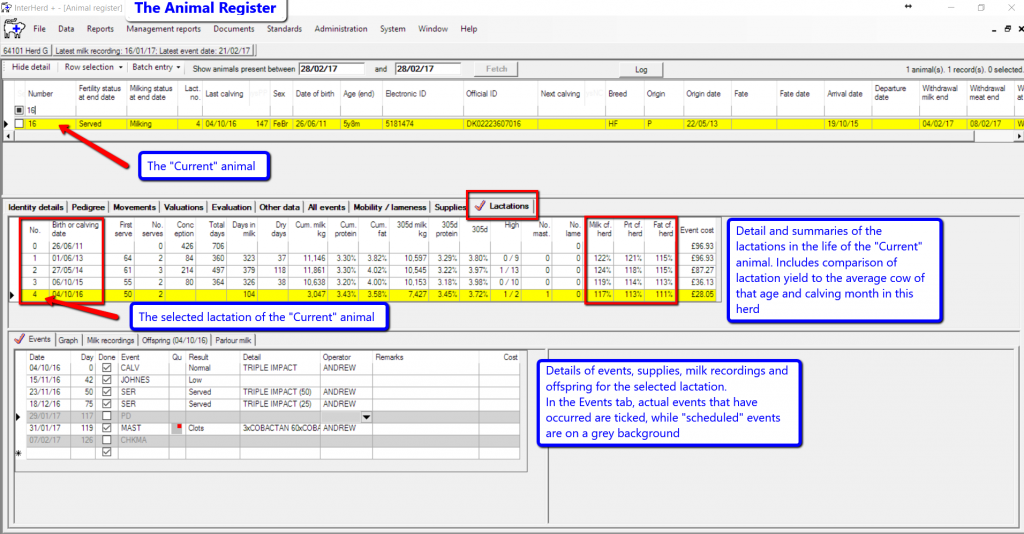Click the Event cost £28.05 cell

point(697,294)
